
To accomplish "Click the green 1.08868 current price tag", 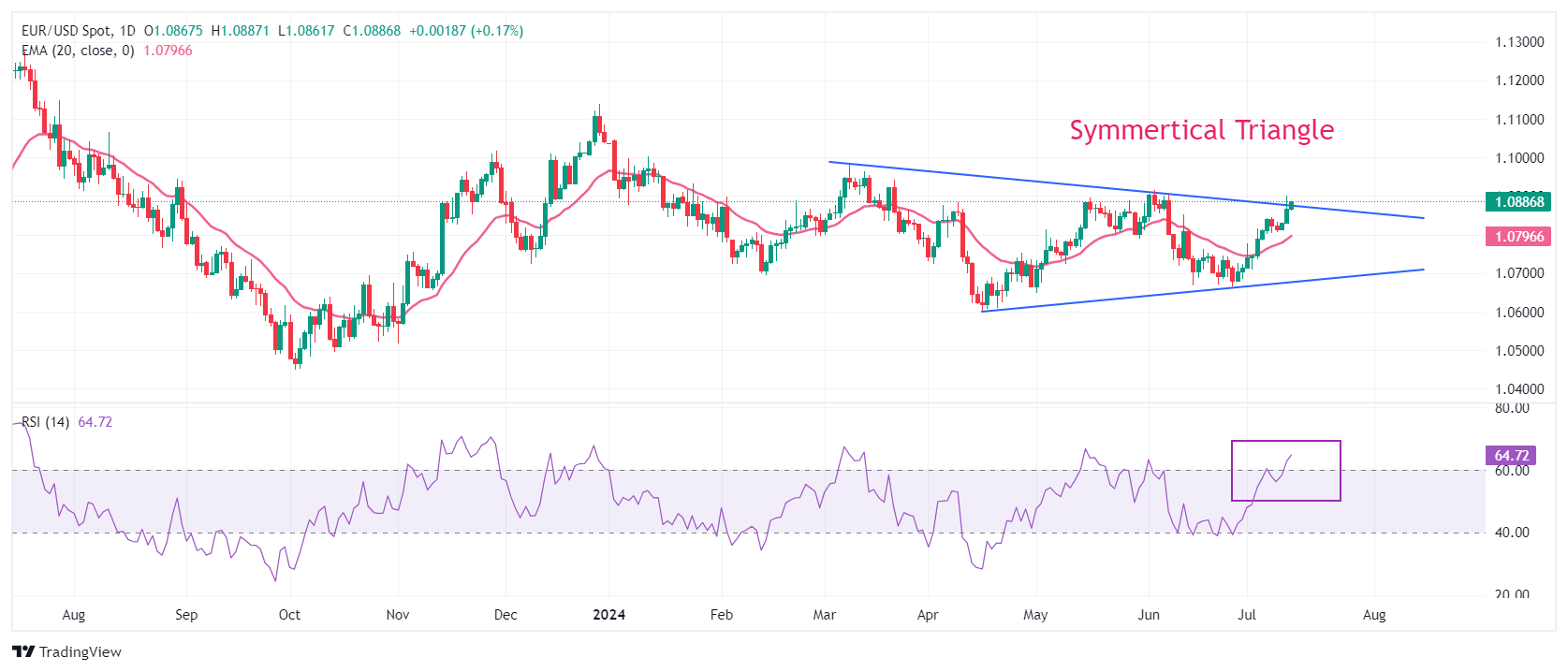I will click(x=1518, y=201).
